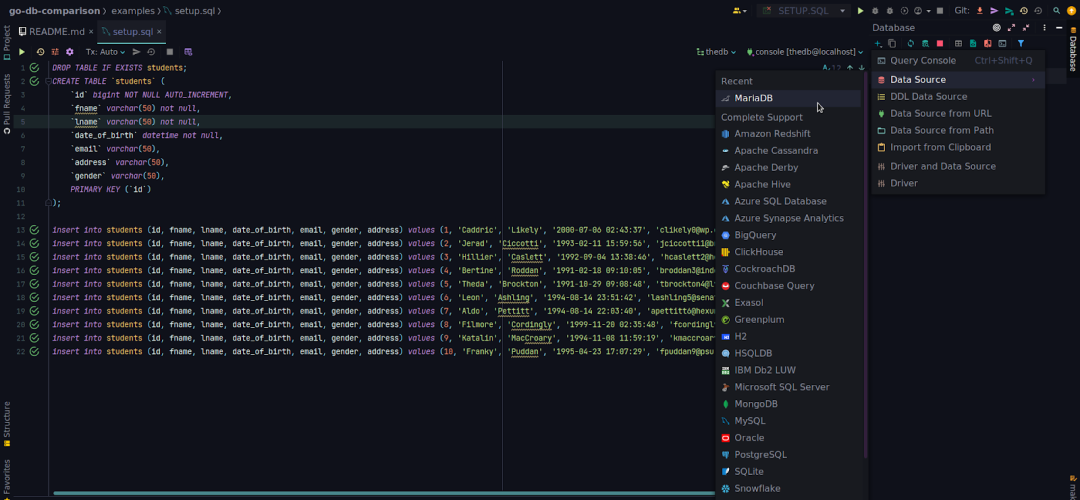Click the purple In-Editor Results table icon
The image size is (1080, 500).
[x=188, y=52]
